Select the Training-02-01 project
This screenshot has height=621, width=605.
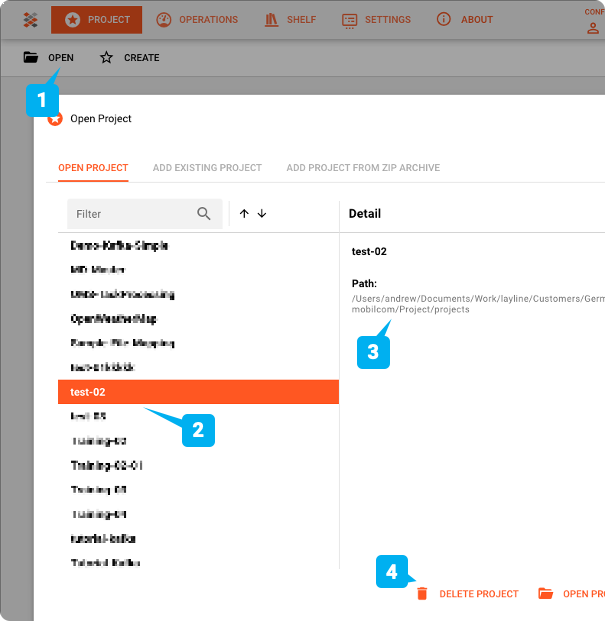pyautogui.click(x=107, y=466)
